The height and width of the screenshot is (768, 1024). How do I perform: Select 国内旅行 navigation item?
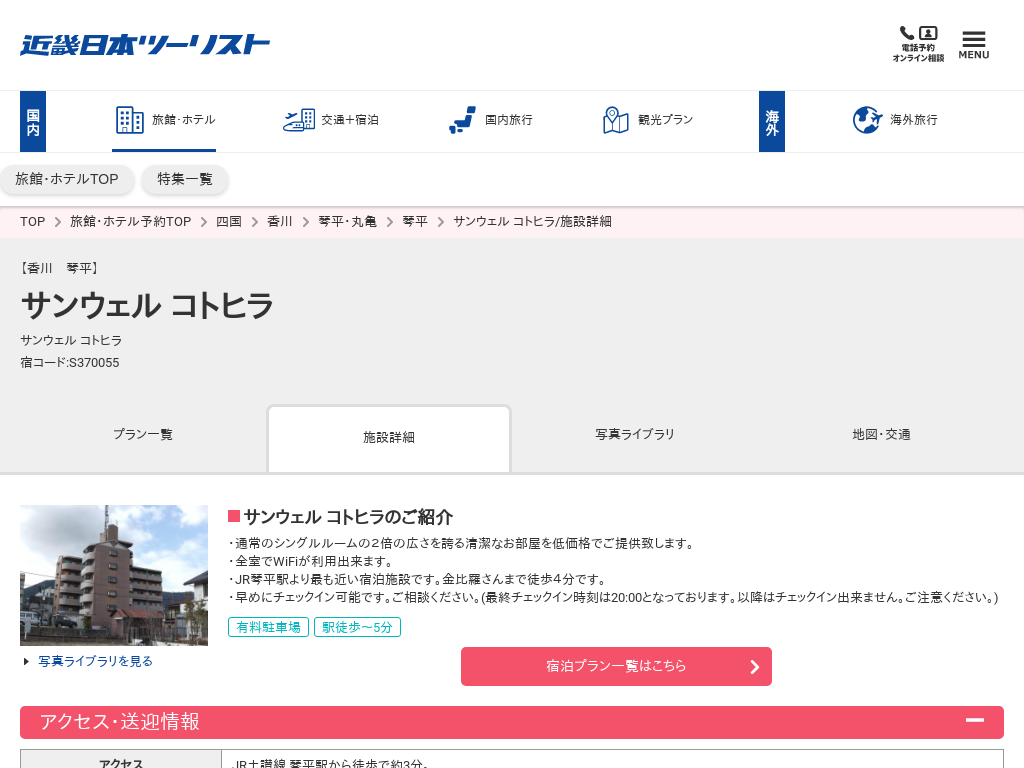click(x=490, y=121)
